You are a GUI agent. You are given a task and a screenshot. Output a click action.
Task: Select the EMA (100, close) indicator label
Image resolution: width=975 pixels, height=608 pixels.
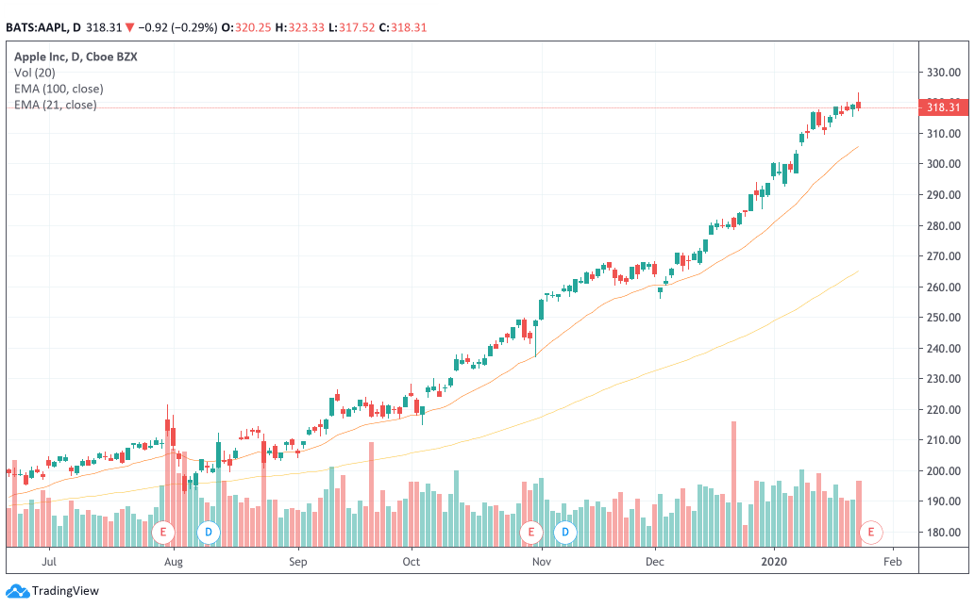[59, 89]
